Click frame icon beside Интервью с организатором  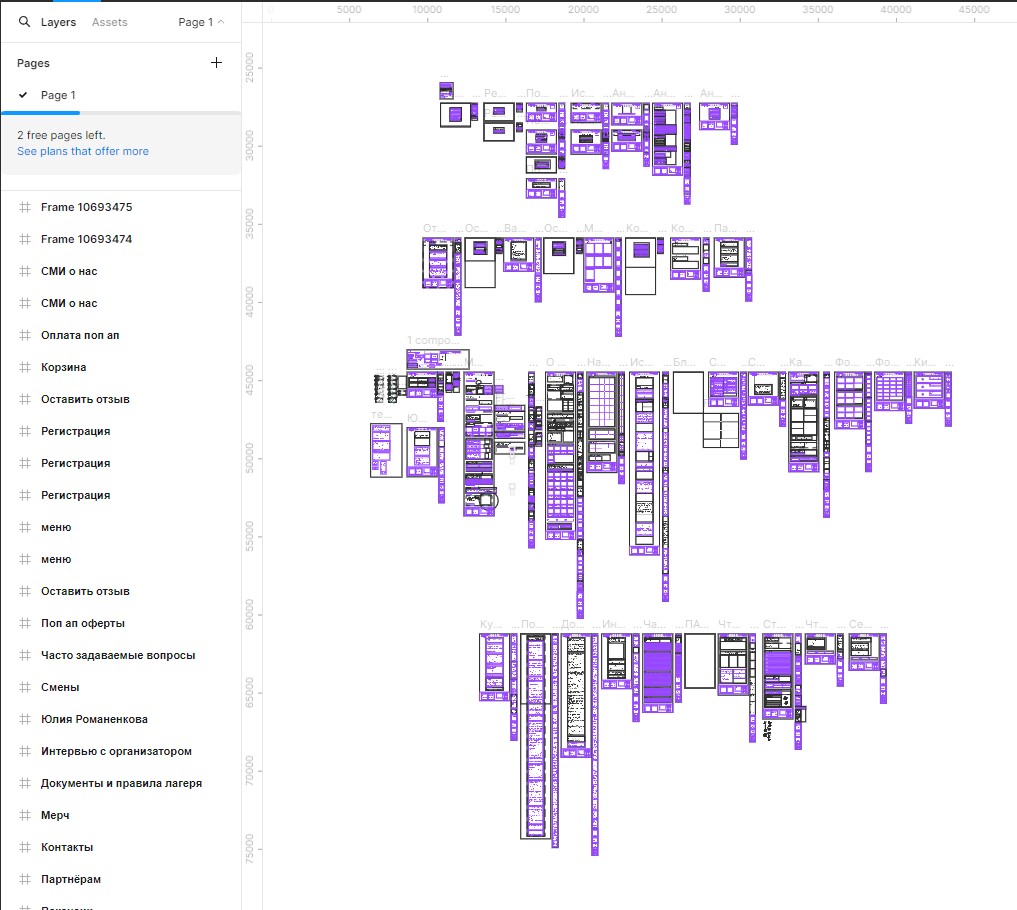pyautogui.click(x=25, y=751)
